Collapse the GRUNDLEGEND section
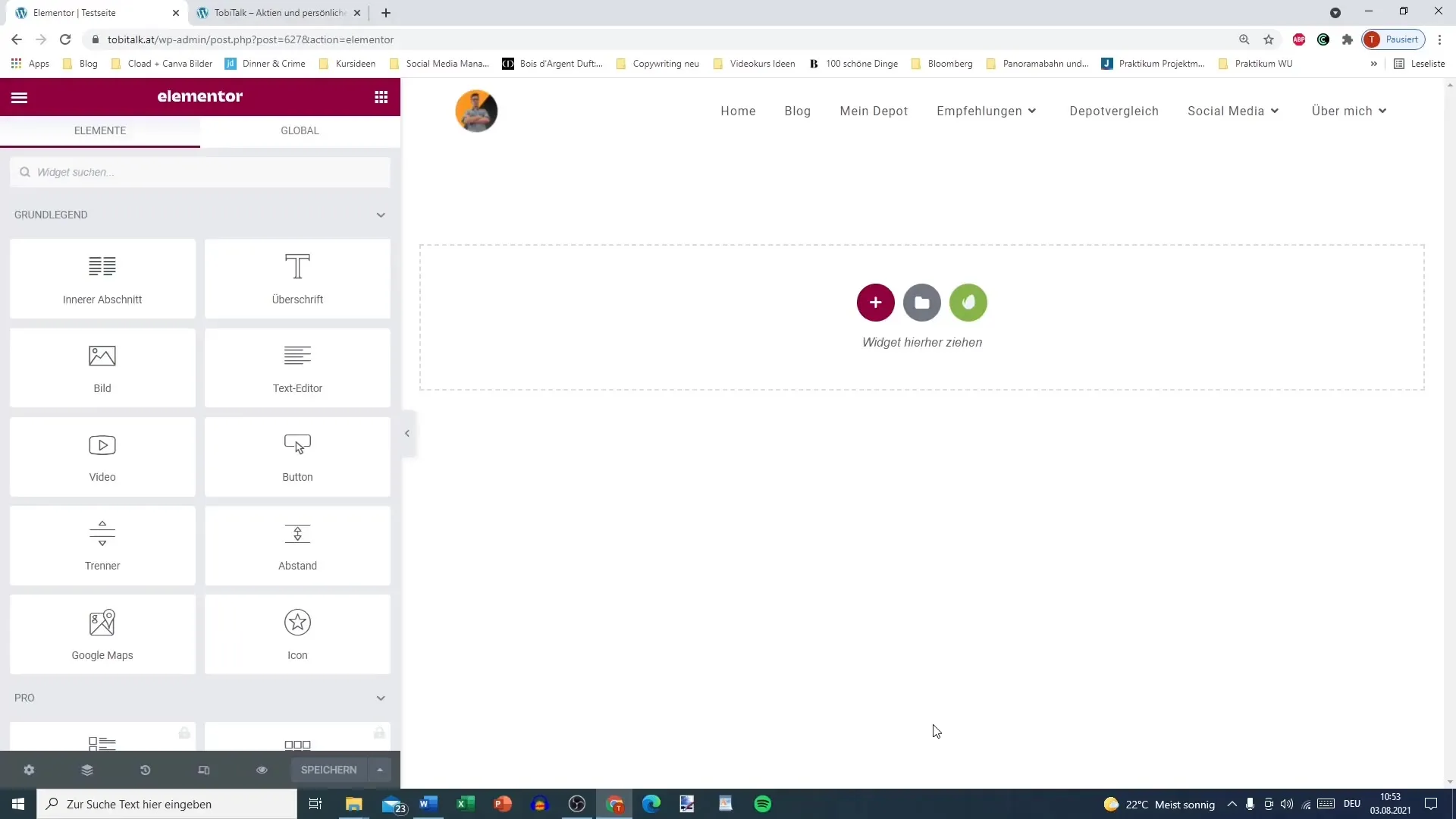Viewport: 1456px width, 819px height. [381, 215]
